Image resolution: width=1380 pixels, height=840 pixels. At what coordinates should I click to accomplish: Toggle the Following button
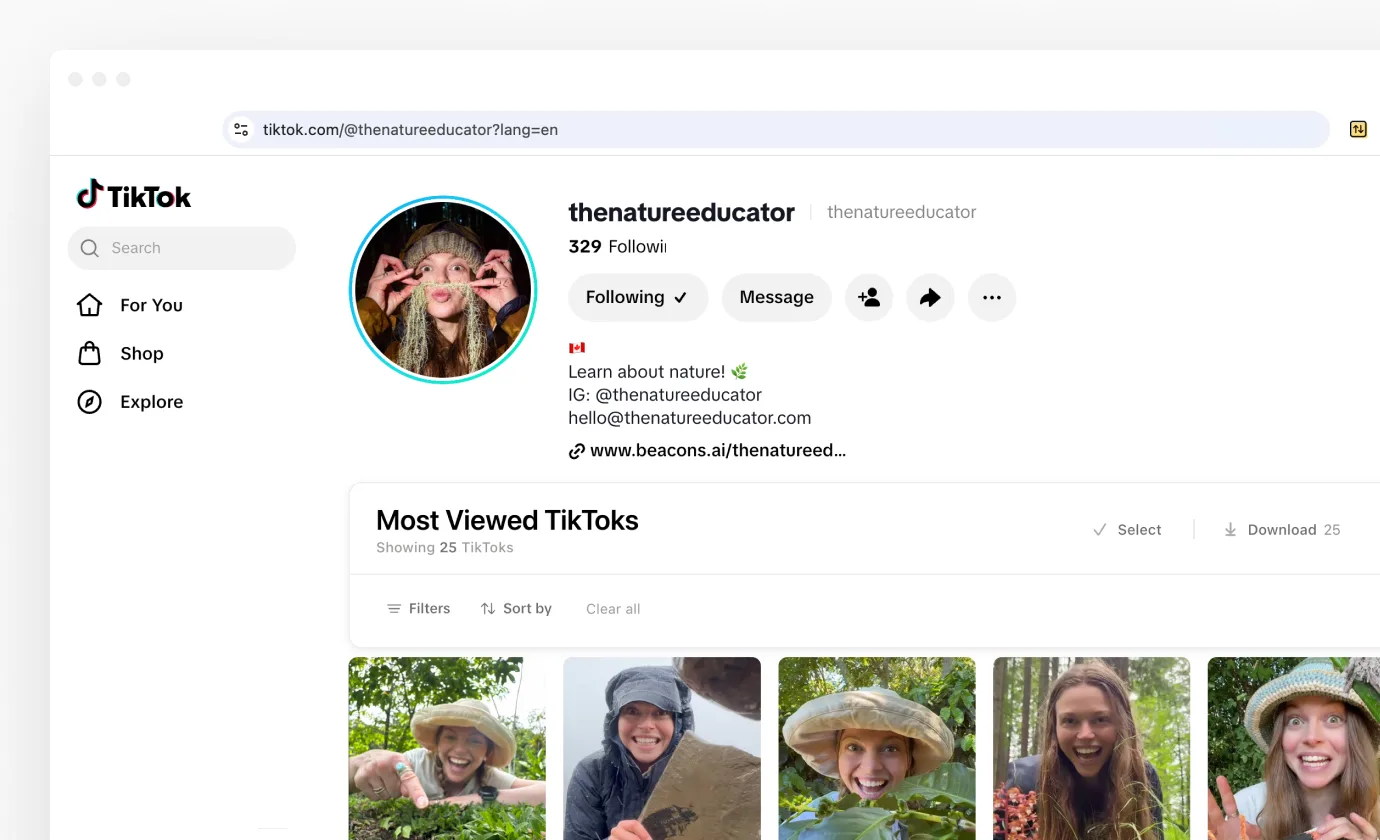(x=638, y=297)
